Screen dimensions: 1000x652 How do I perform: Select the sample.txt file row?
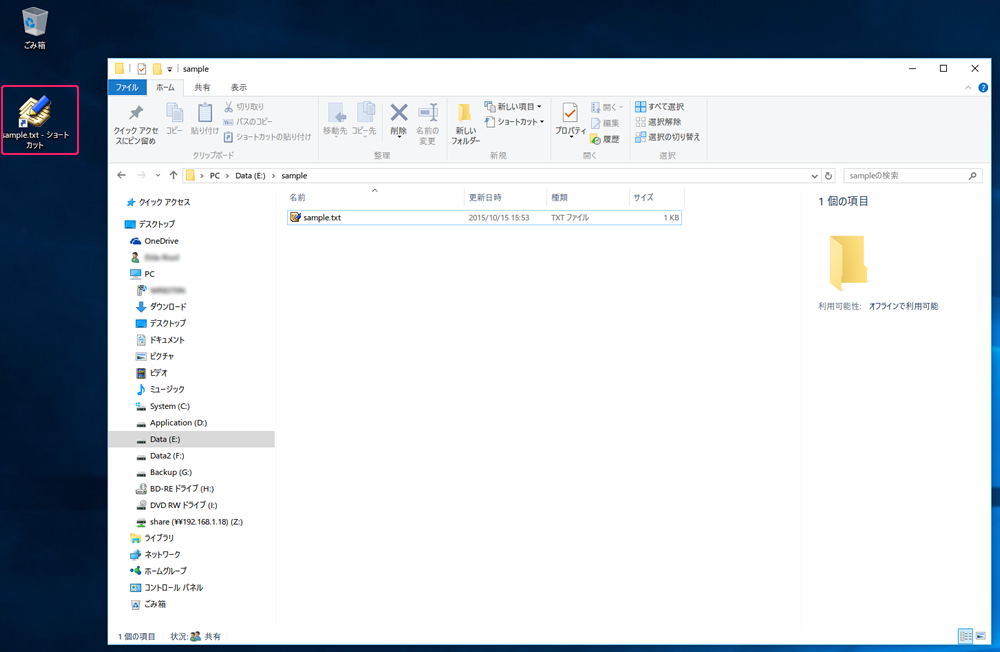pos(485,218)
